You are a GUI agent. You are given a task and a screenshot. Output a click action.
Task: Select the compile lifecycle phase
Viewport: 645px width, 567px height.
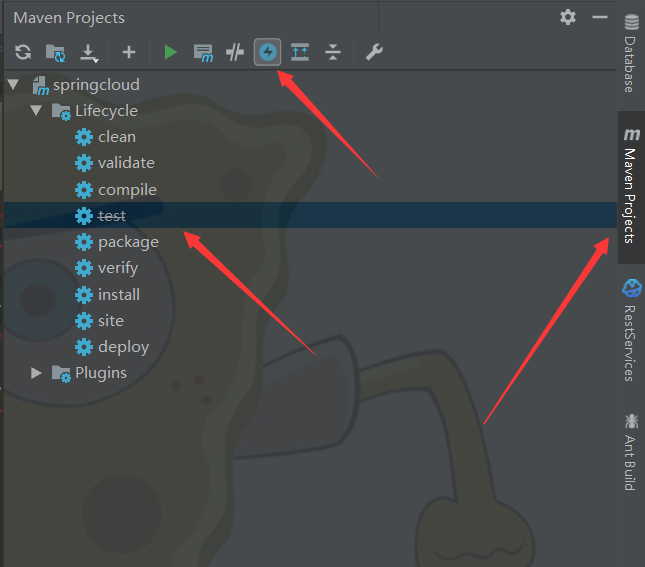(128, 190)
